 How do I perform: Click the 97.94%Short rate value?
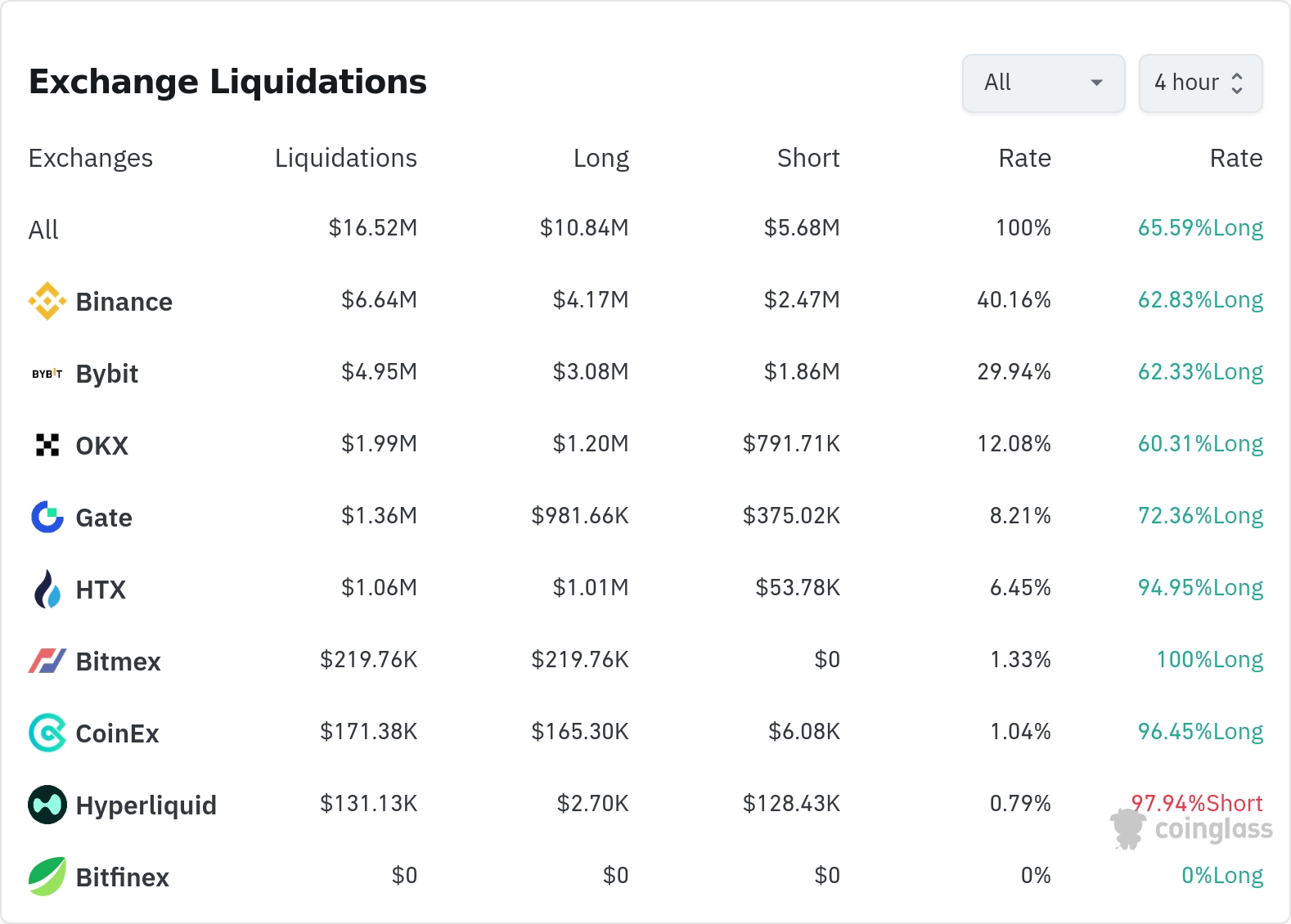pos(1197,803)
